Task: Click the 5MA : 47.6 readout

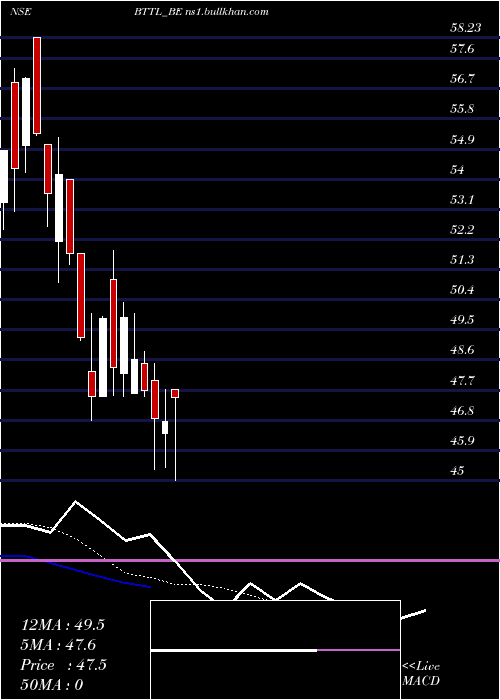Action: (x=58, y=645)
